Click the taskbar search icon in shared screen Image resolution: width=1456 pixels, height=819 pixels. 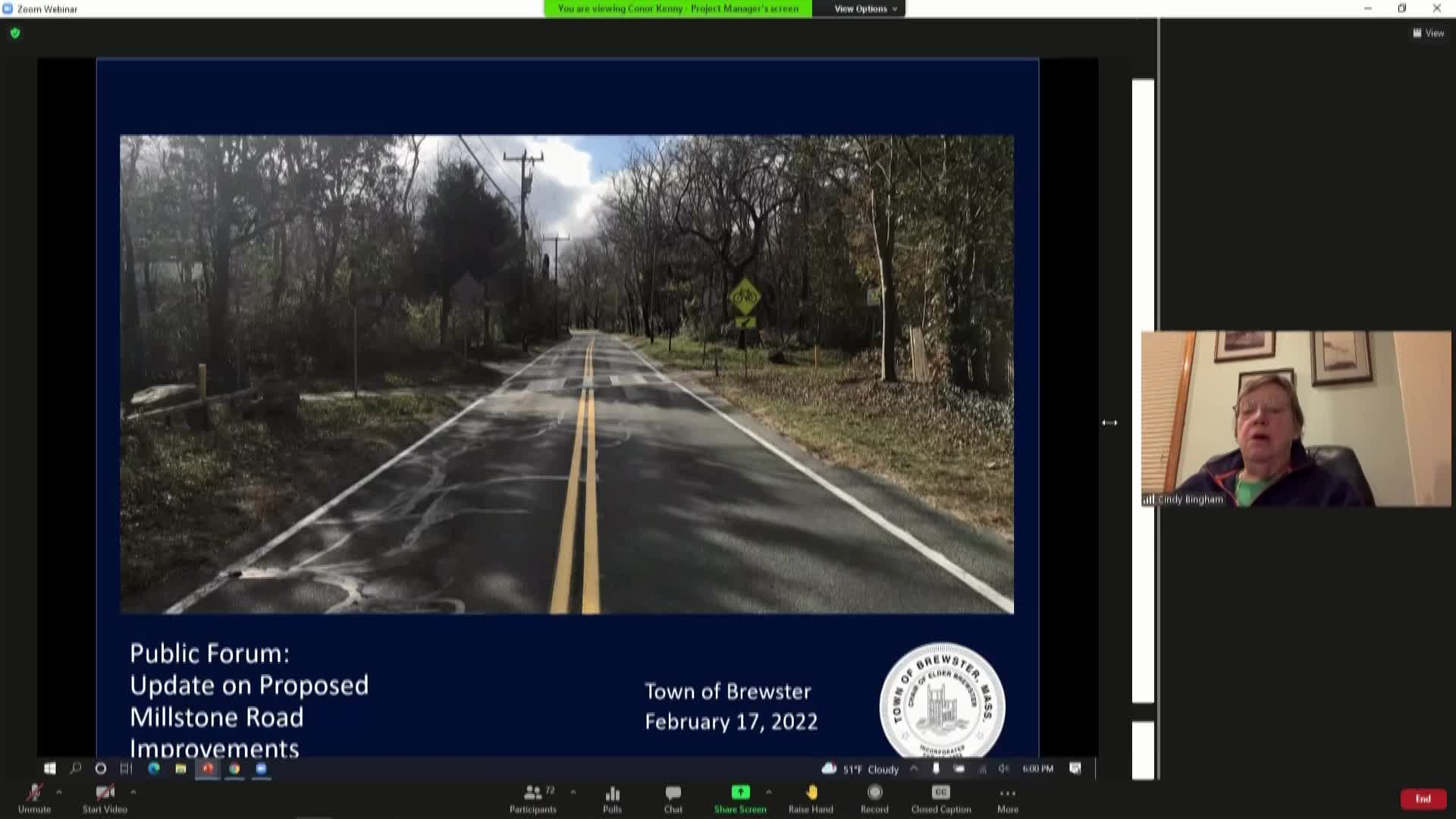[x=75, y=768]
